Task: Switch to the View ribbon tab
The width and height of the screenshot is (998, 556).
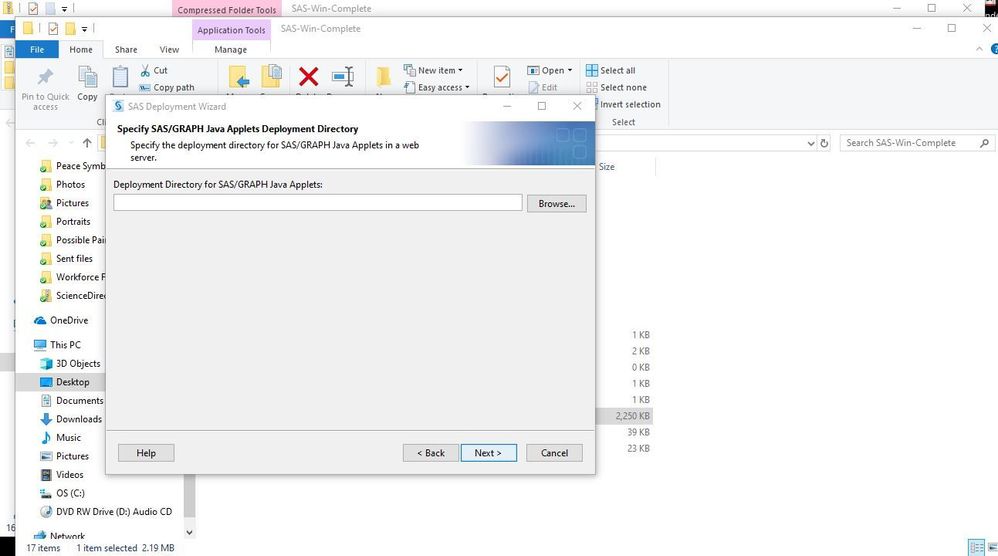Action: 169,49
